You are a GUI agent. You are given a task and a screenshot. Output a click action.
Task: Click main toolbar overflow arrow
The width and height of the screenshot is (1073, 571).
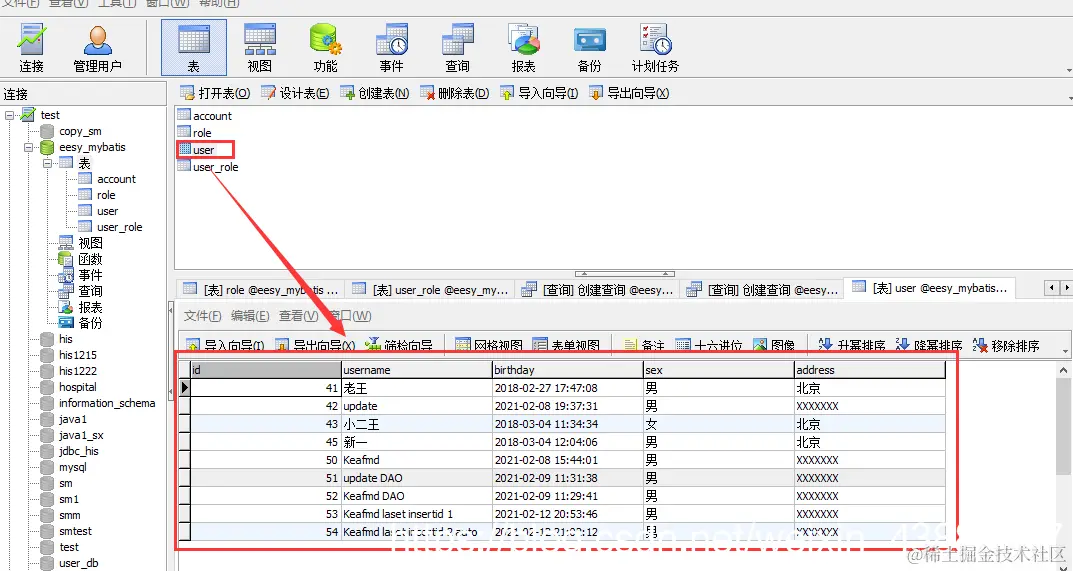1069,71
